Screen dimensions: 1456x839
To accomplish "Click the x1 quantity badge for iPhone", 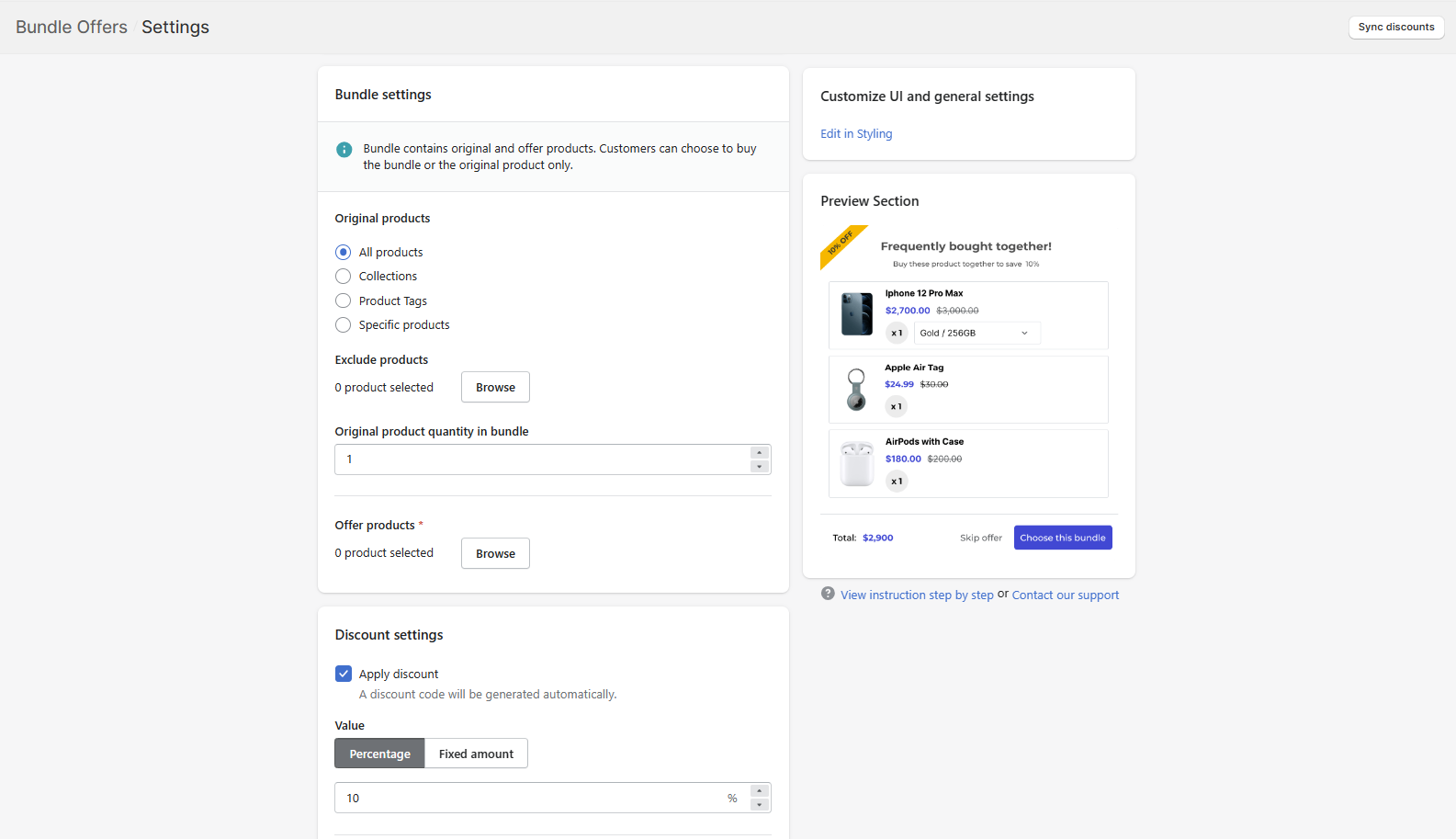I will (897, 333).
